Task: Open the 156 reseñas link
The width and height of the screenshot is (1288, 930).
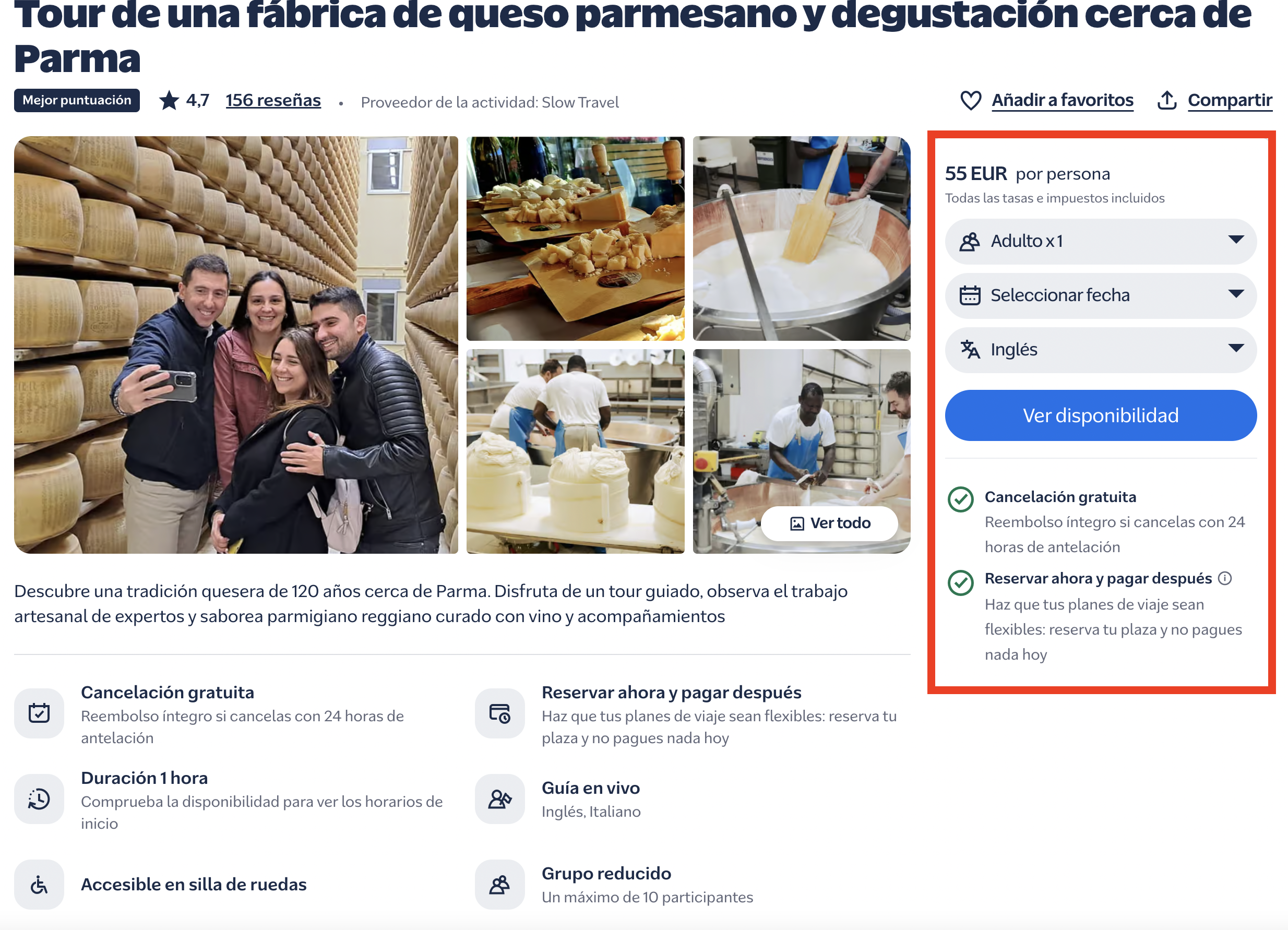Action: (273, 101)
